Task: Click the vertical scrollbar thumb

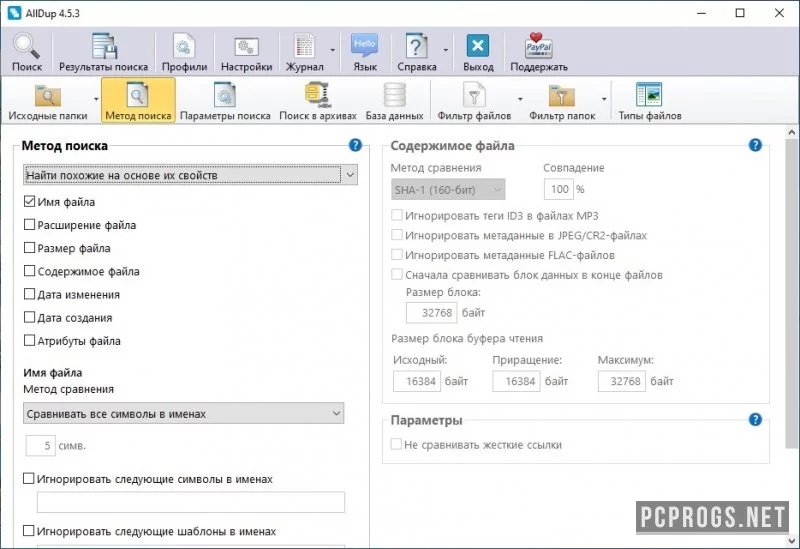Action: (x=791, y=293)
